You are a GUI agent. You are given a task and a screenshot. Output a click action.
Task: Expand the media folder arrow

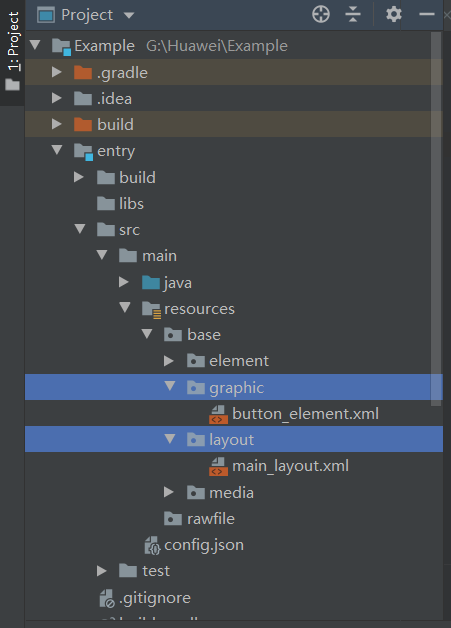[x=169, y=492]
